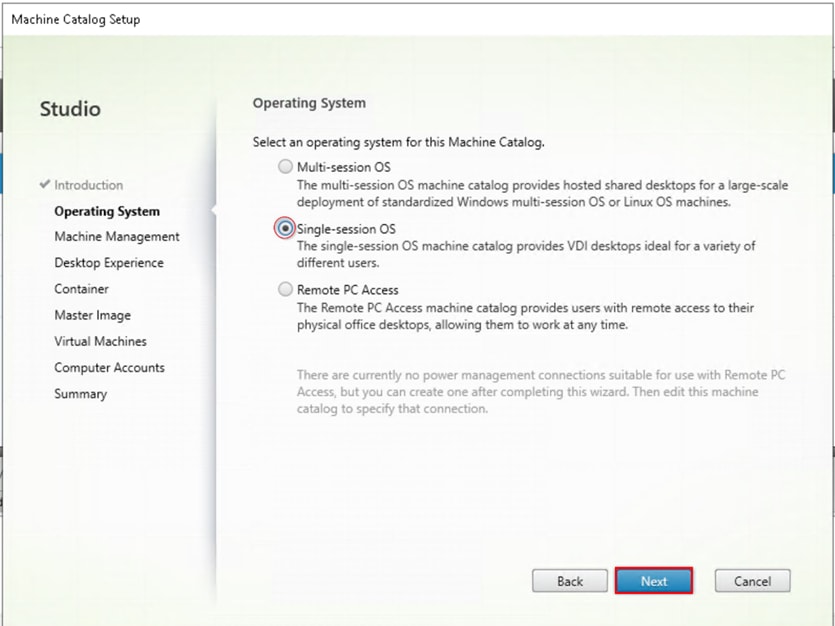
Task: Click the multi-session OS description paragraph
Action: click(542, 194)
